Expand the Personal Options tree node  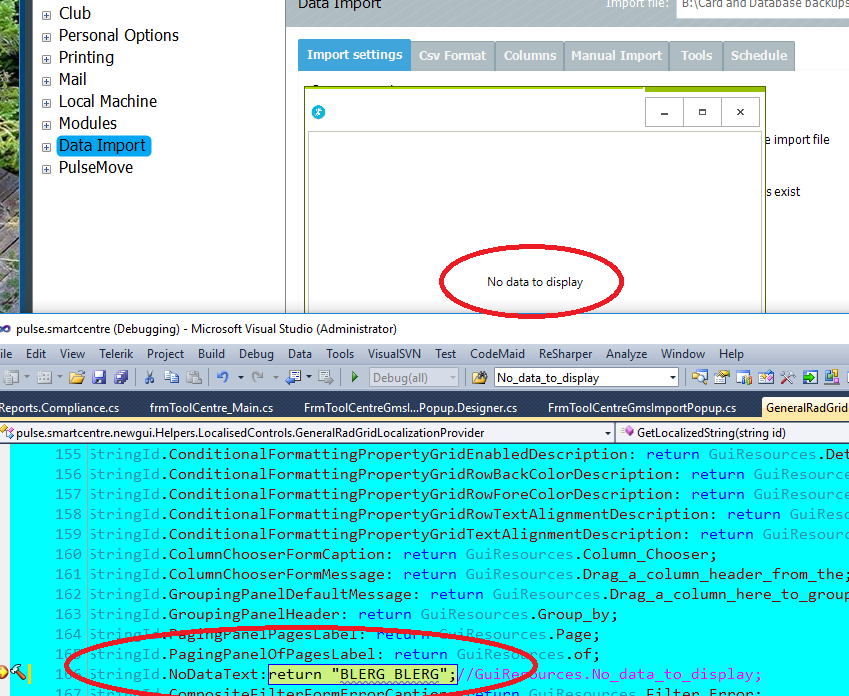47,37
